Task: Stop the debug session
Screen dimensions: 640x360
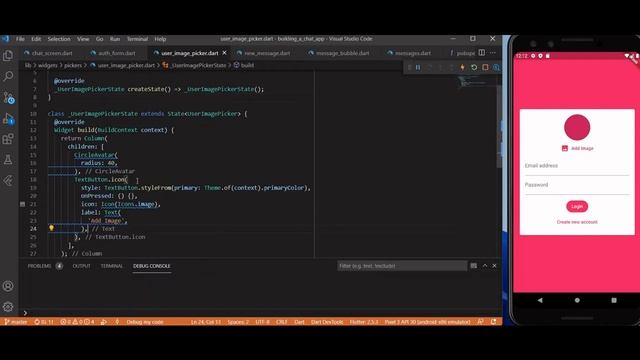Action: 485,67
